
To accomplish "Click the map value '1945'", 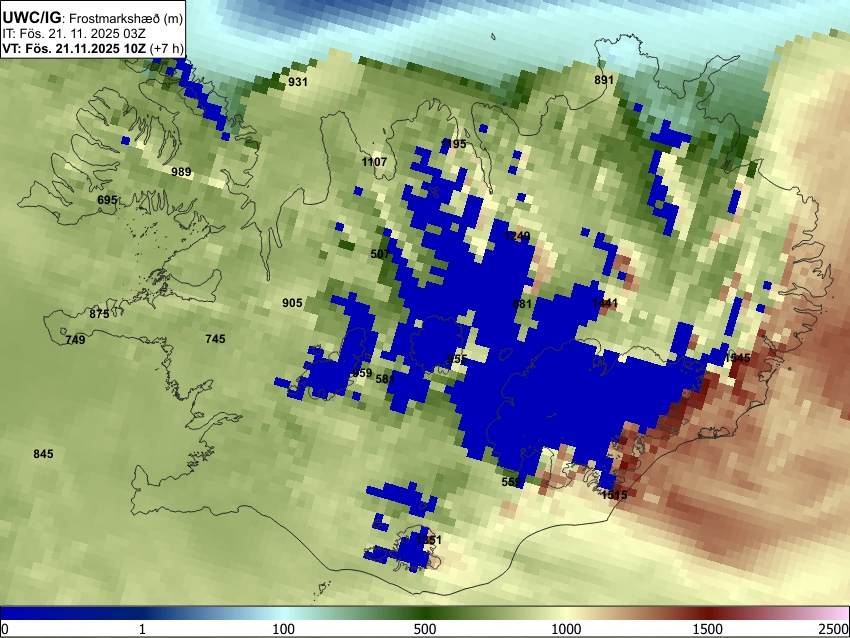I will coord(737,358).
